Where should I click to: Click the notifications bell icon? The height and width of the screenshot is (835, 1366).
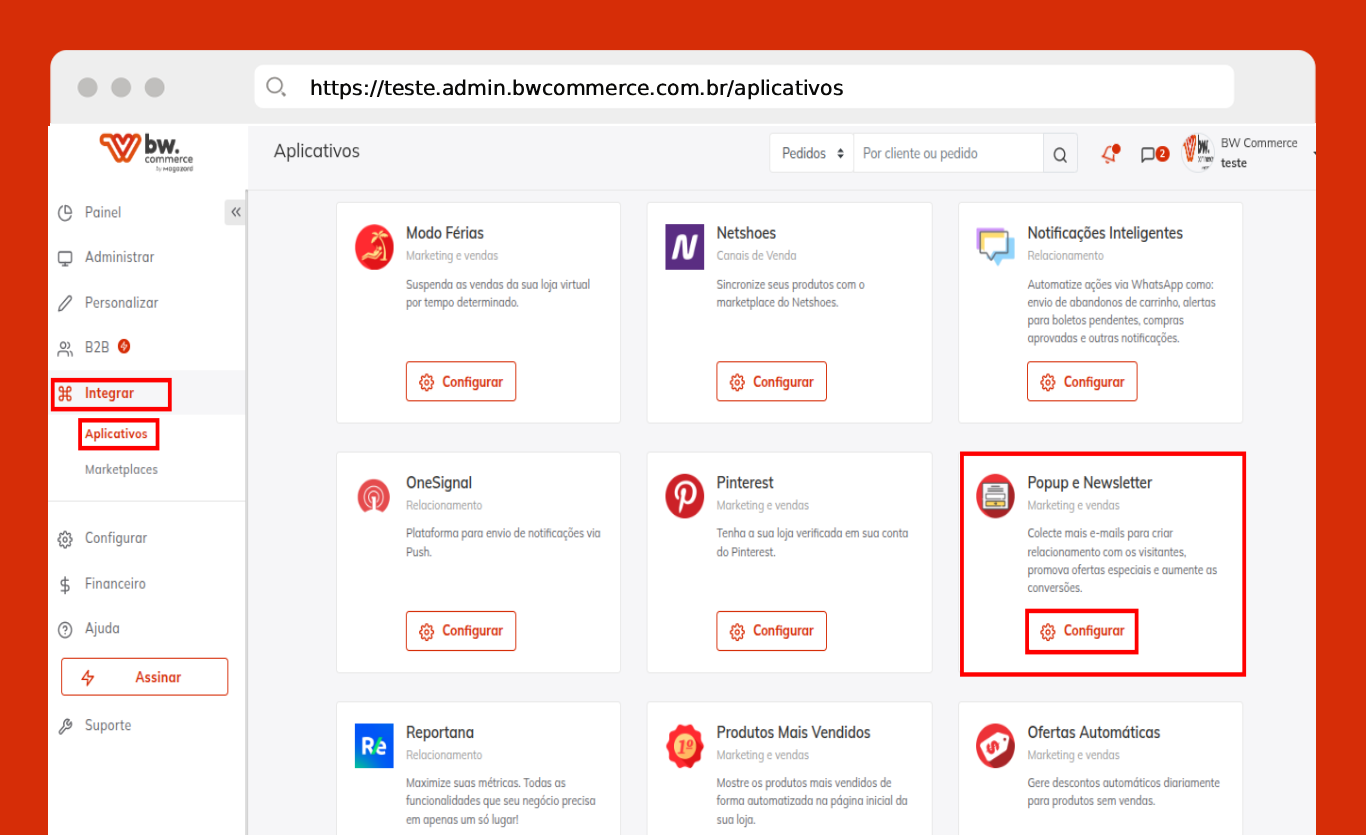[x=1109, y=154]
